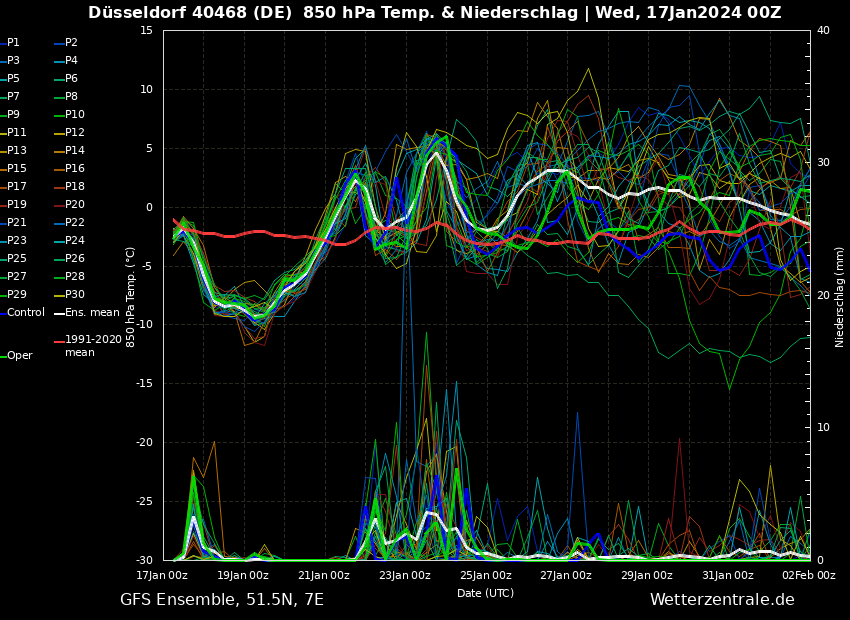
Task: Click the Date (UTC) x-axis label
Action: [485, 593]
